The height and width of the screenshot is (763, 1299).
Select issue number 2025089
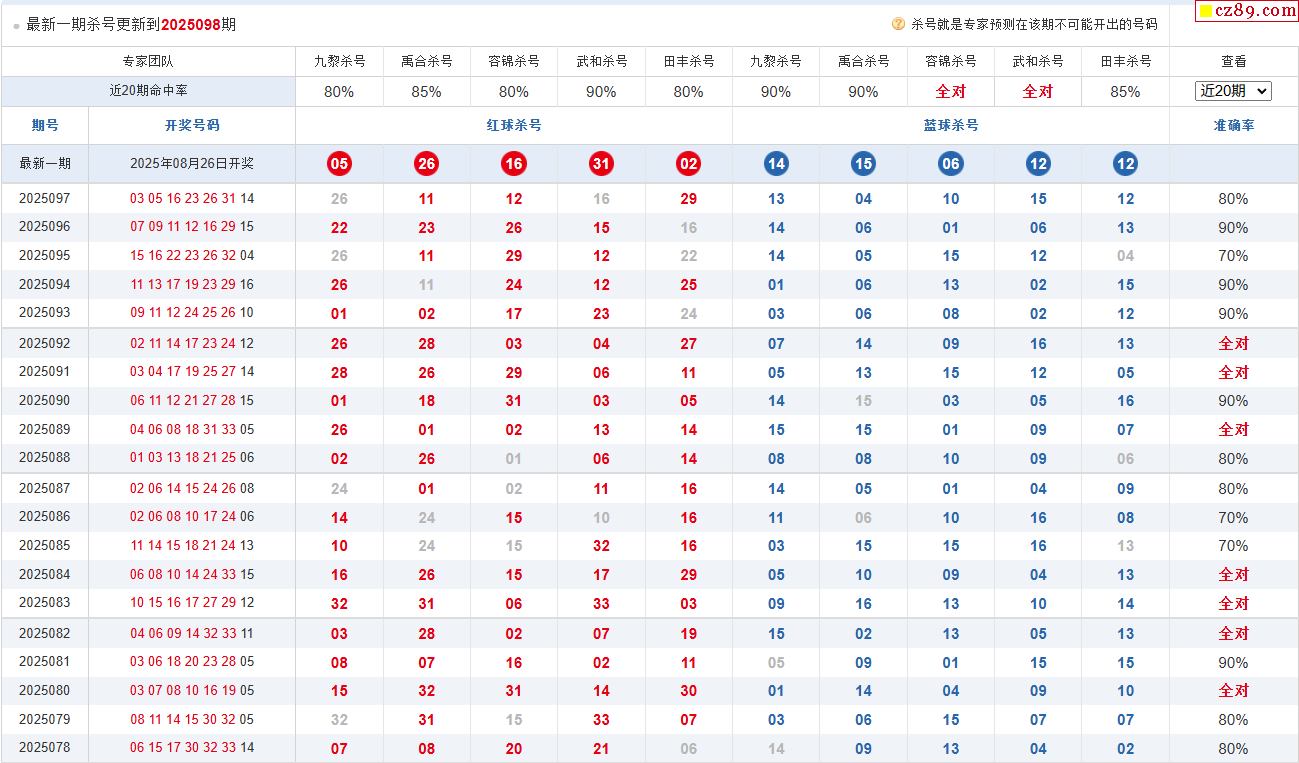pyautogui.click(x=45, y=429)
